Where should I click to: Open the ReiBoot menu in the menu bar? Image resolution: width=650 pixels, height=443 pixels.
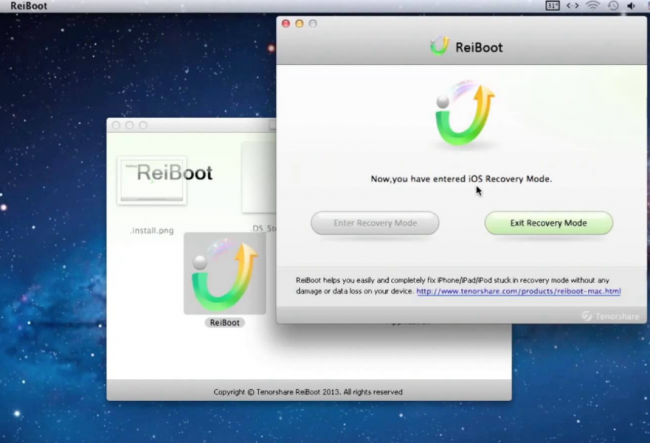[x=29, y=6]
